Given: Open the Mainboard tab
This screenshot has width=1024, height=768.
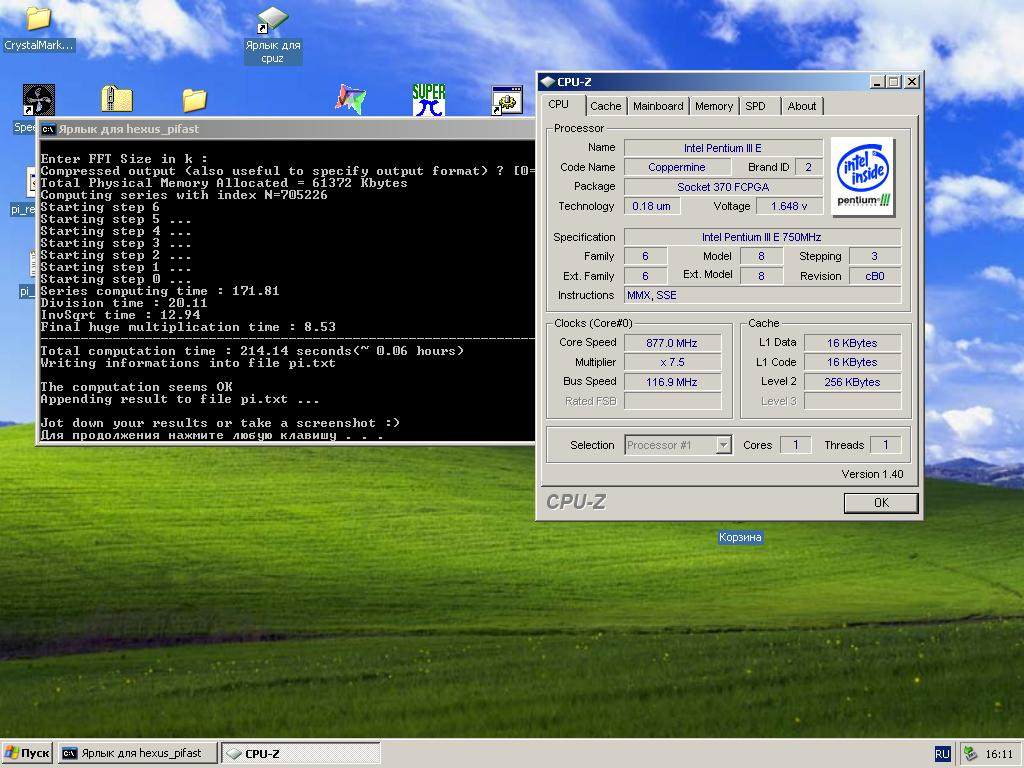Looking at the screenshot, I should 658,106.
